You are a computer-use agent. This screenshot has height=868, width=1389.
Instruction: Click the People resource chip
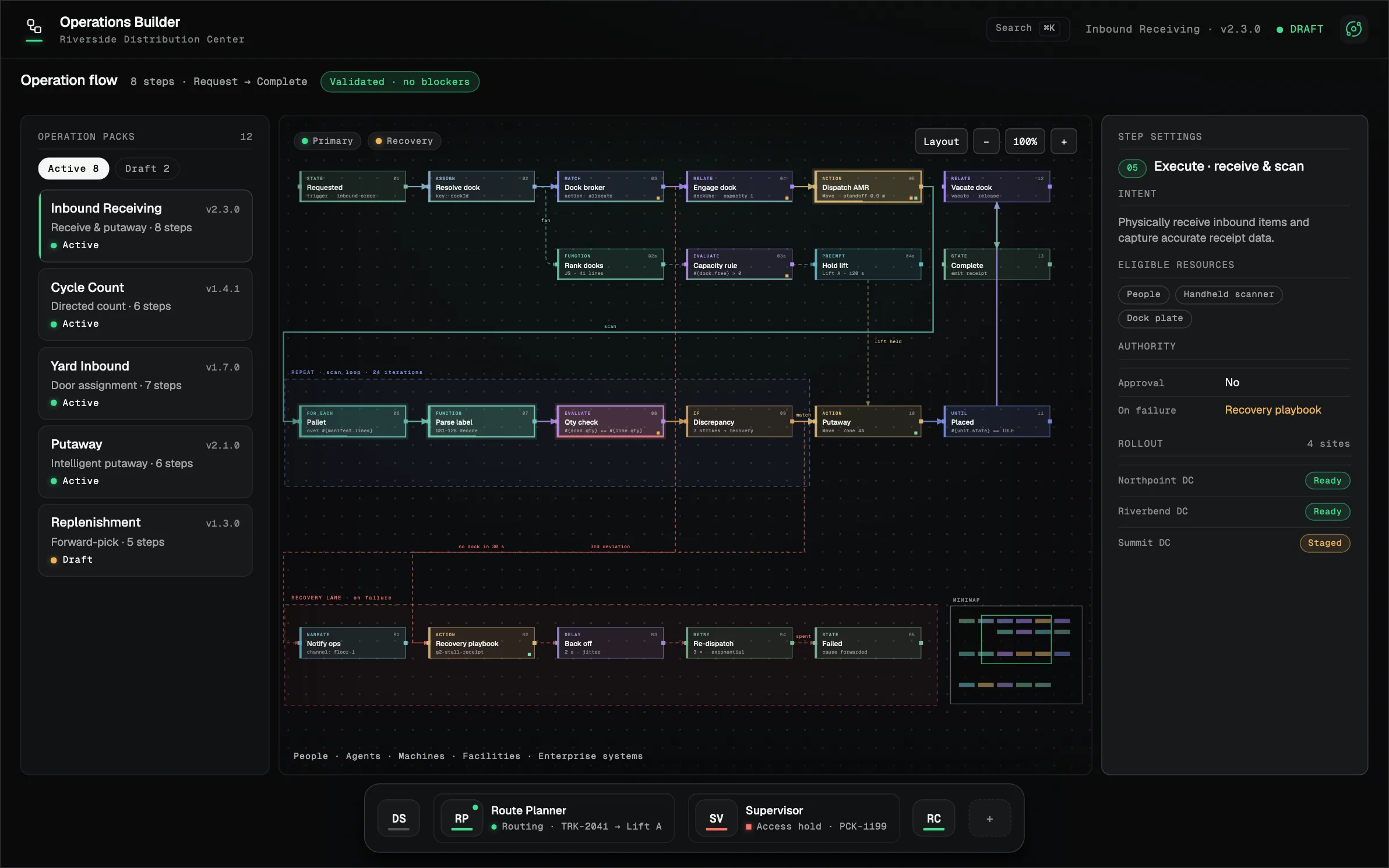(1143, 294)
